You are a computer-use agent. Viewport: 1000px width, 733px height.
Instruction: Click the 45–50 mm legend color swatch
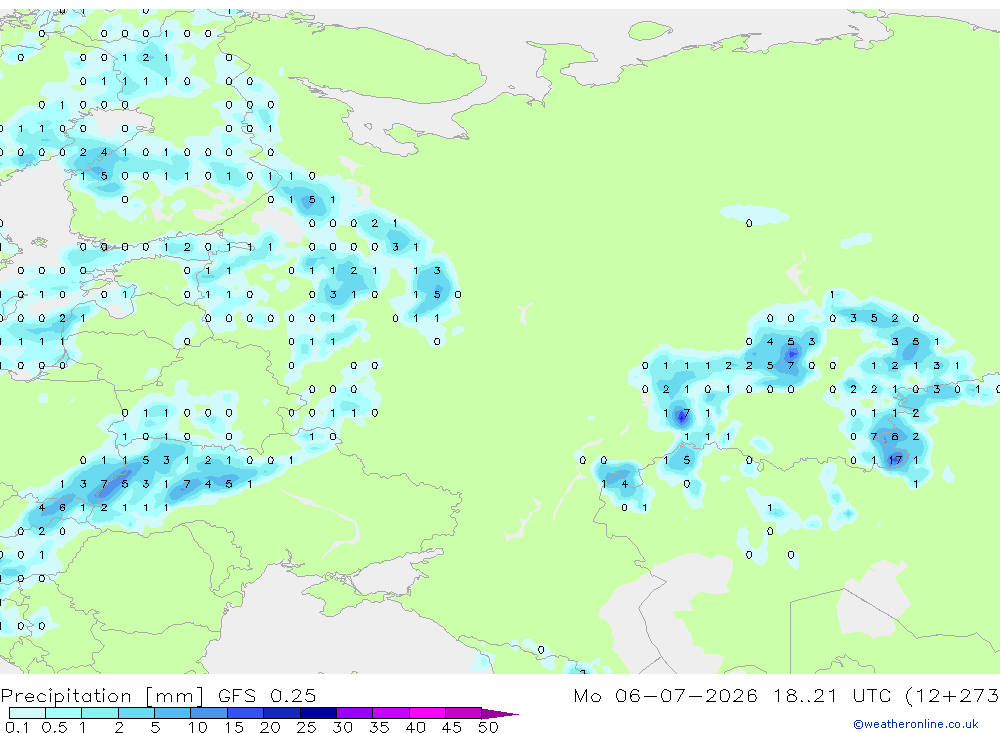pyautogui.click(x=464, y=713)
